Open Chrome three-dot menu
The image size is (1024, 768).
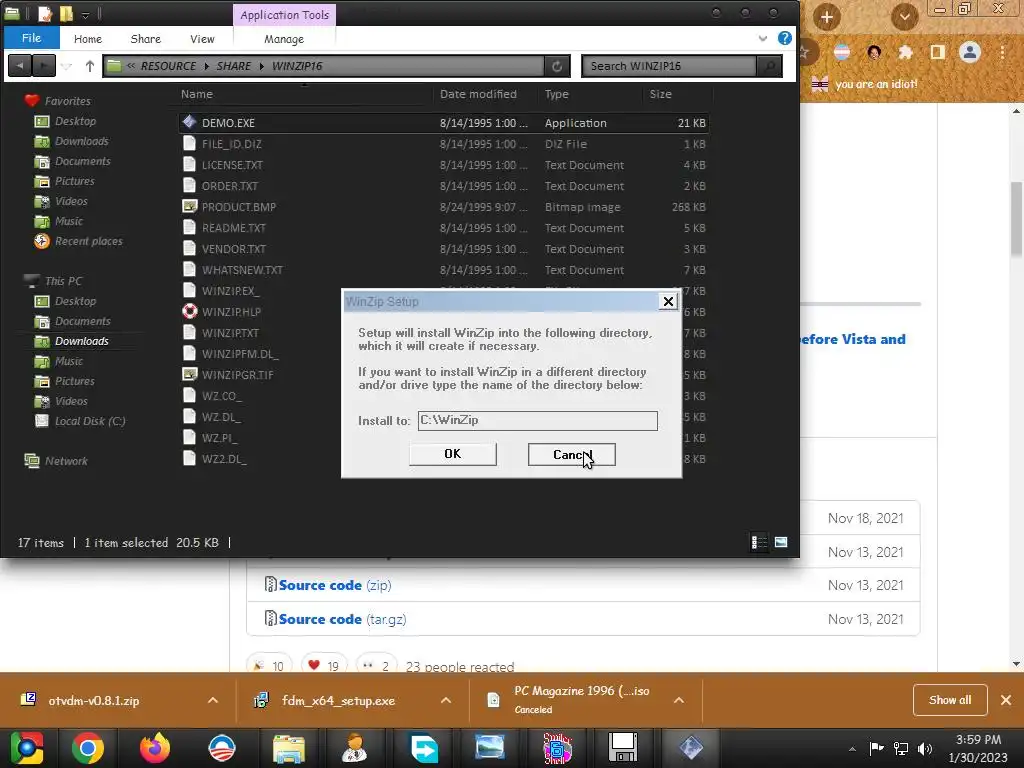coord(1002,52)
